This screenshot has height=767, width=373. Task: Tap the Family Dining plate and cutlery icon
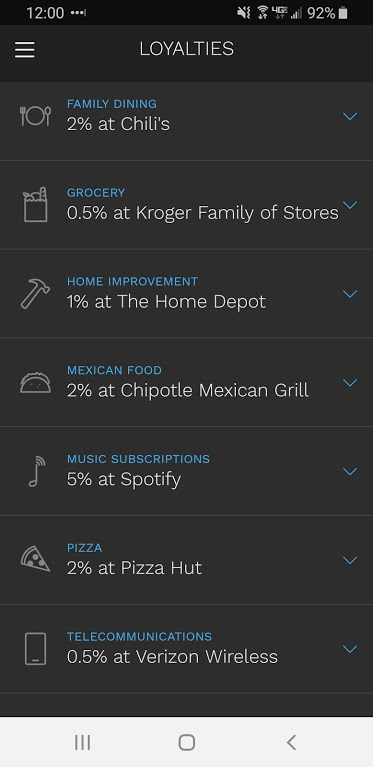click(x=35, y=116)
